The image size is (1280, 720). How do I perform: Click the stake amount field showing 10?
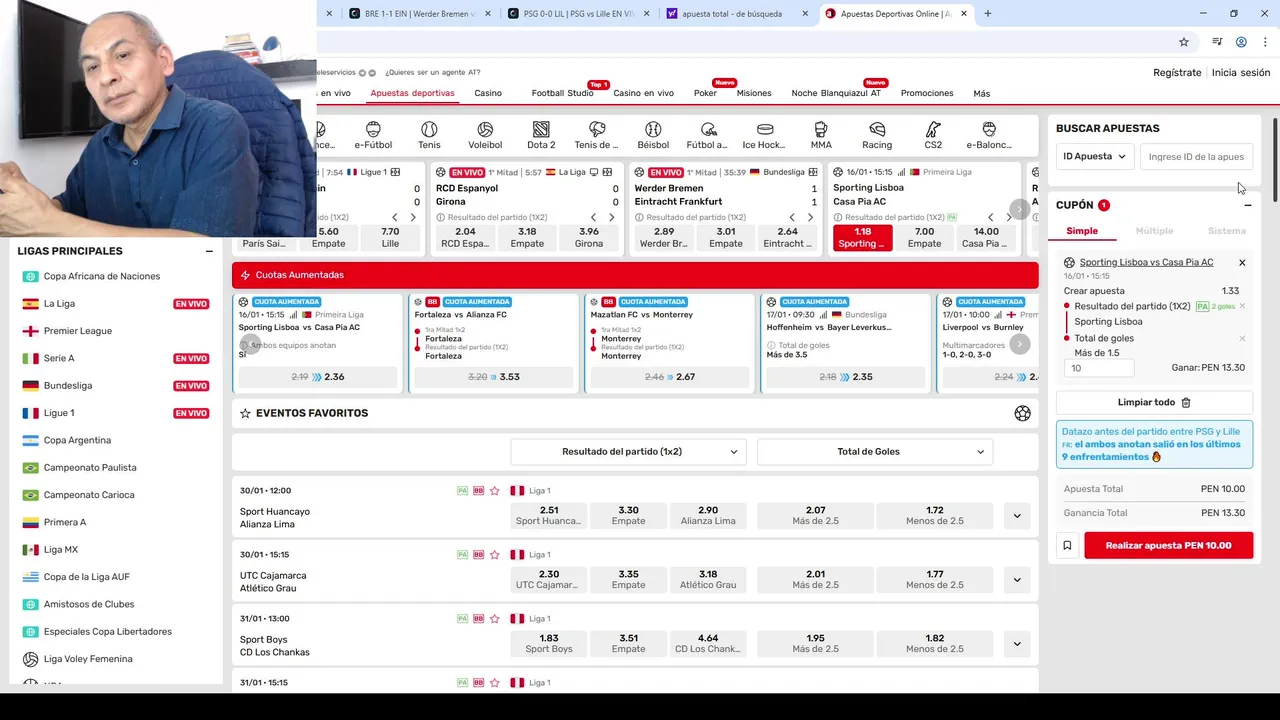click(1099, 368)
